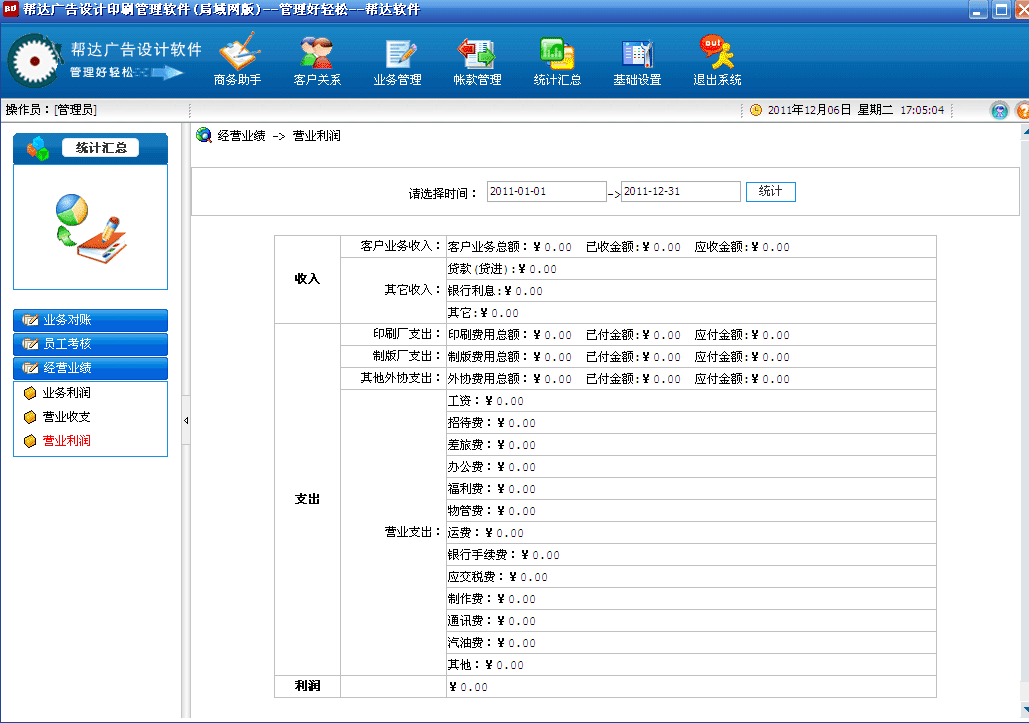Click the 汽油费 value row
Viewport: 1029px width, 723px height.
691,643
